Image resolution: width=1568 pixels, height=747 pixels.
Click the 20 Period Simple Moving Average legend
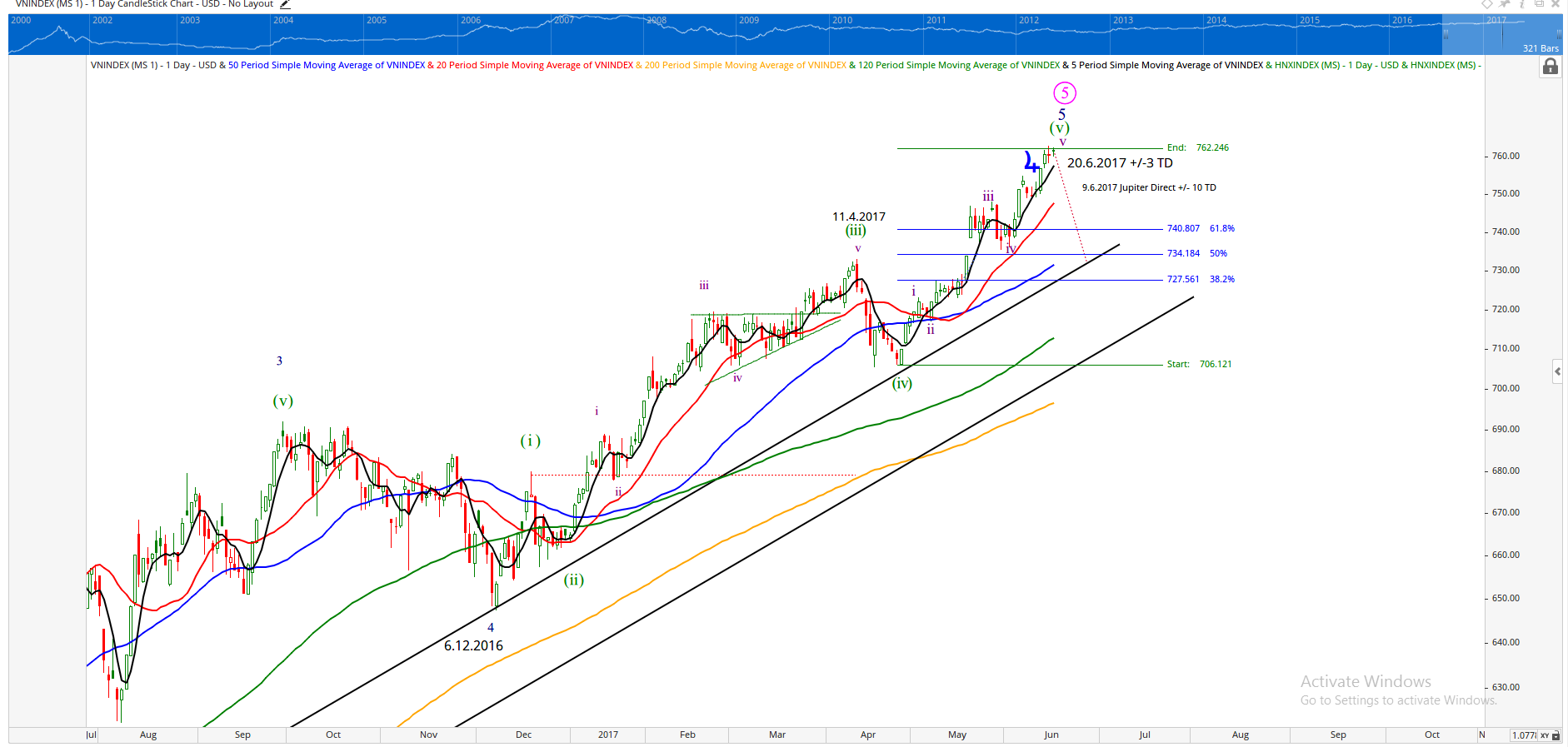pos(534,65)
